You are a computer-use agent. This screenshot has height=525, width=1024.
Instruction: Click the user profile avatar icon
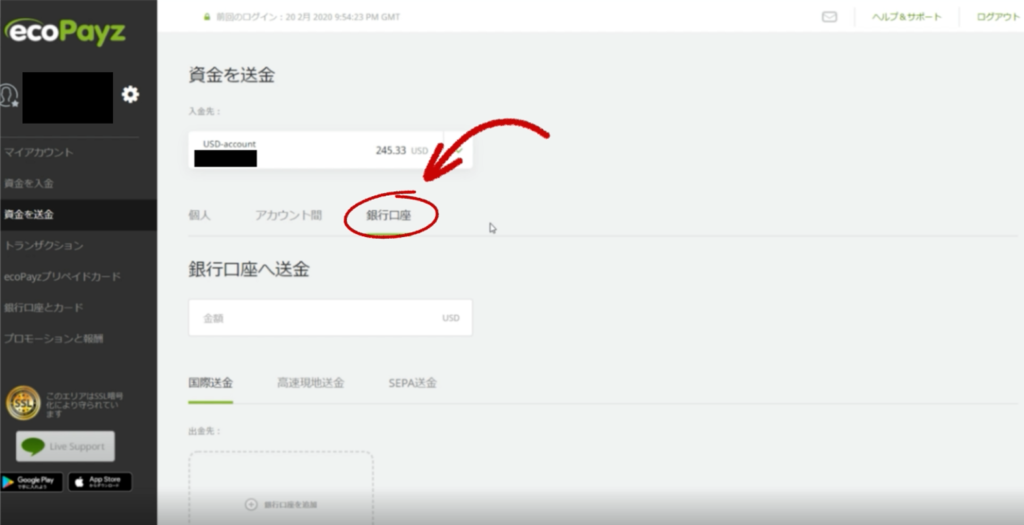point(10,95)
